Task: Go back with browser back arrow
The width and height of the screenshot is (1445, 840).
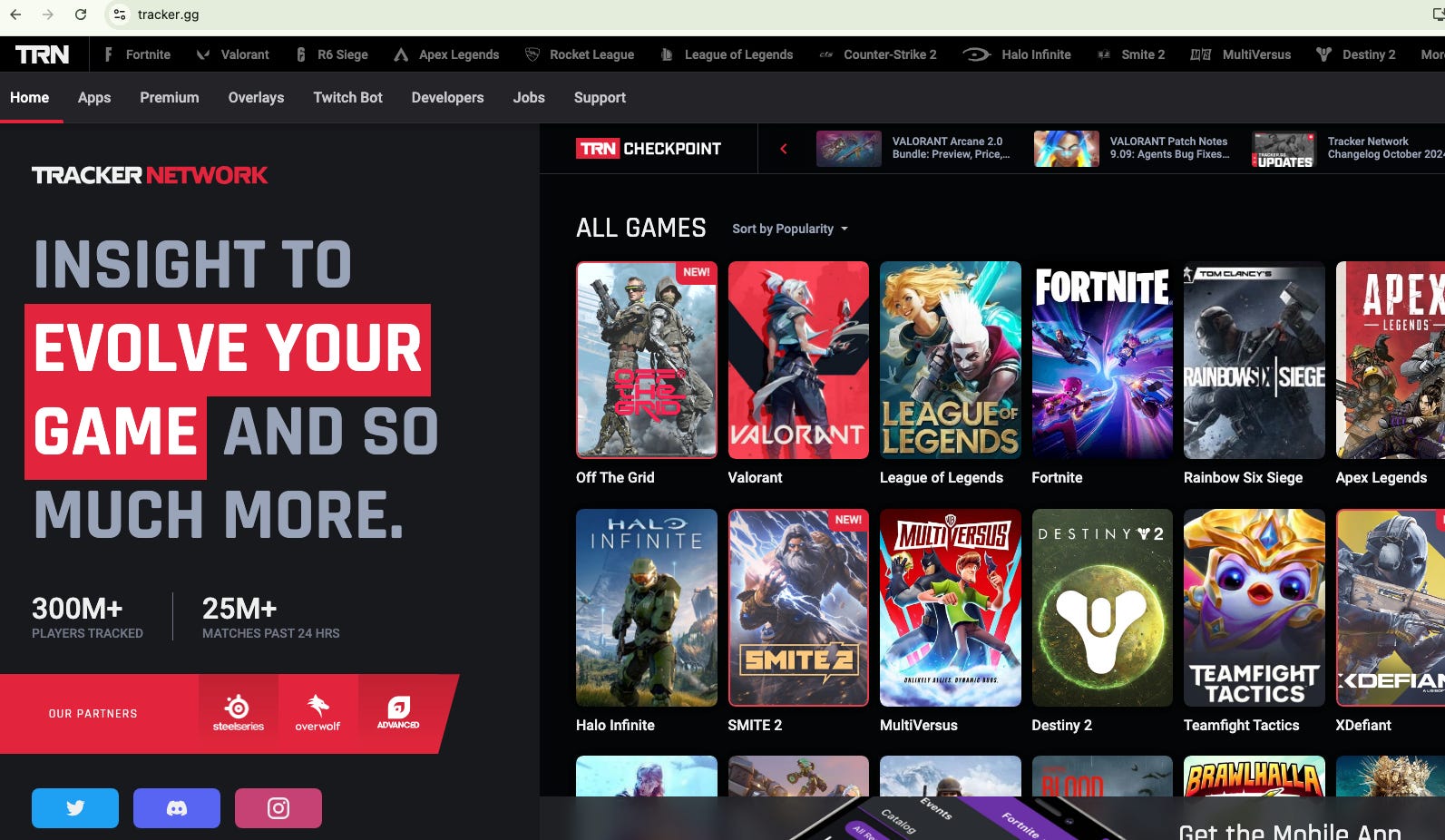Action: click(x=15, y=15)
